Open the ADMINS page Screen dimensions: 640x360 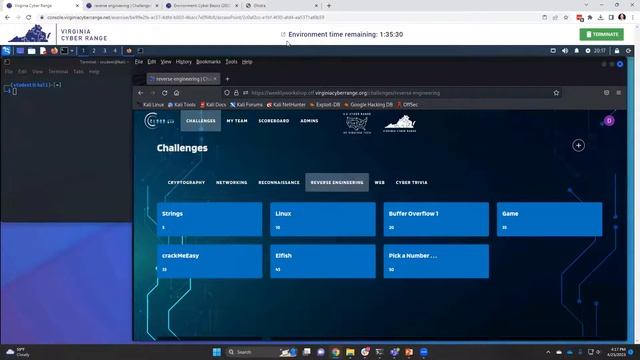[x=309, y=121]
